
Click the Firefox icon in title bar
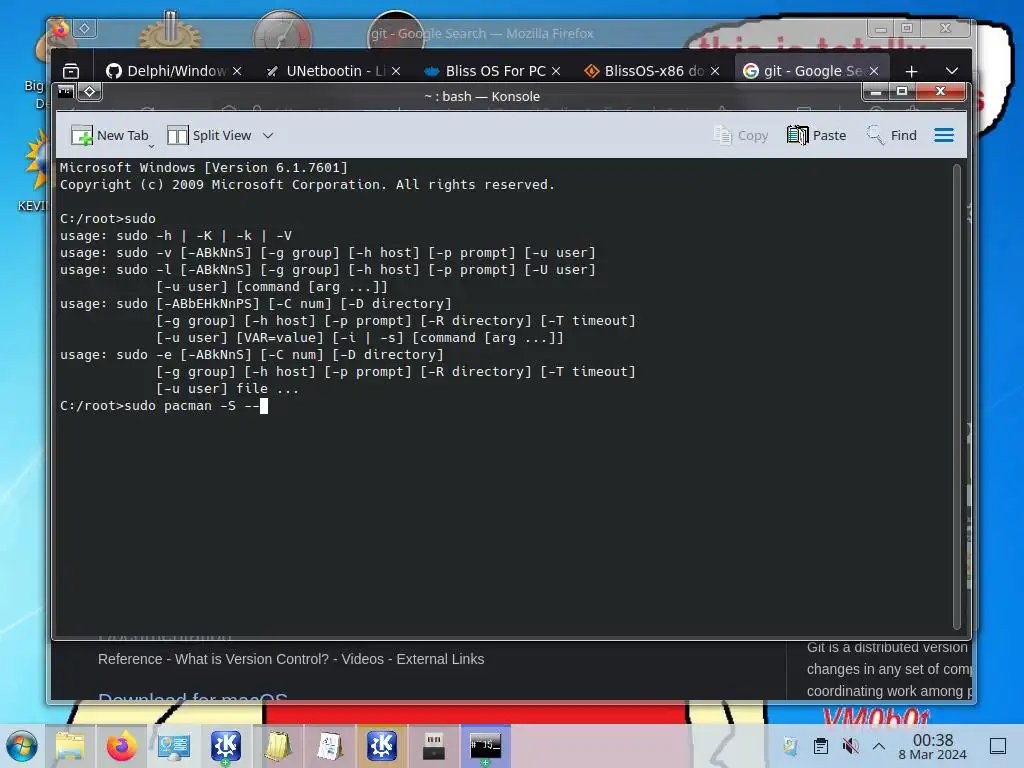pyautogui.click(x=60, y=28)
